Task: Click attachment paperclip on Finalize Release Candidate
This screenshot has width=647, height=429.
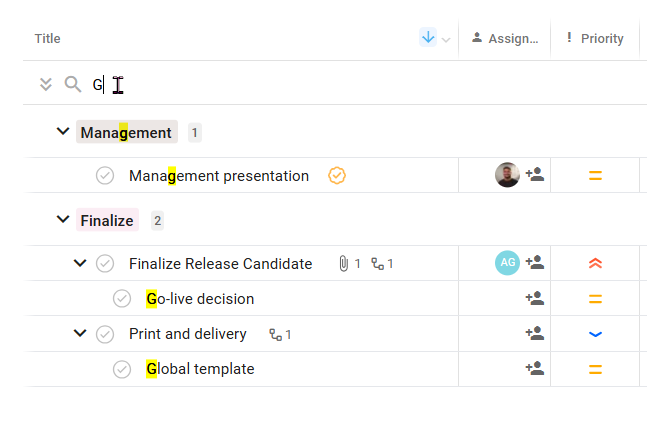Action: click(x=343, y=264)
